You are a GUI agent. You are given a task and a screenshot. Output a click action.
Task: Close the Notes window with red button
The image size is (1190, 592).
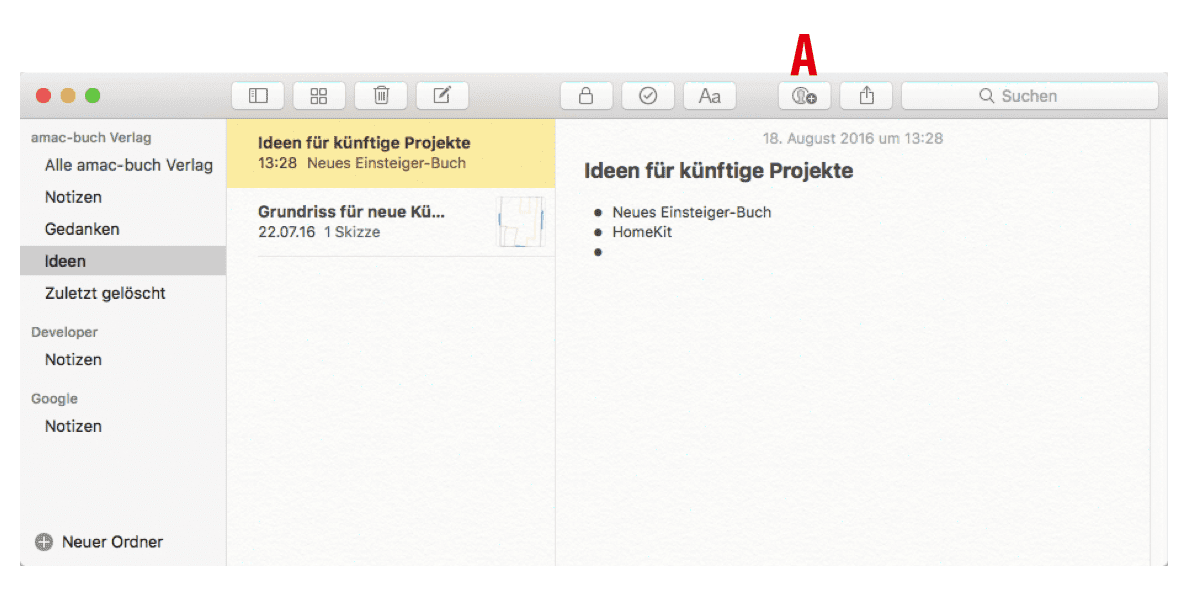[x=44, y=96]
